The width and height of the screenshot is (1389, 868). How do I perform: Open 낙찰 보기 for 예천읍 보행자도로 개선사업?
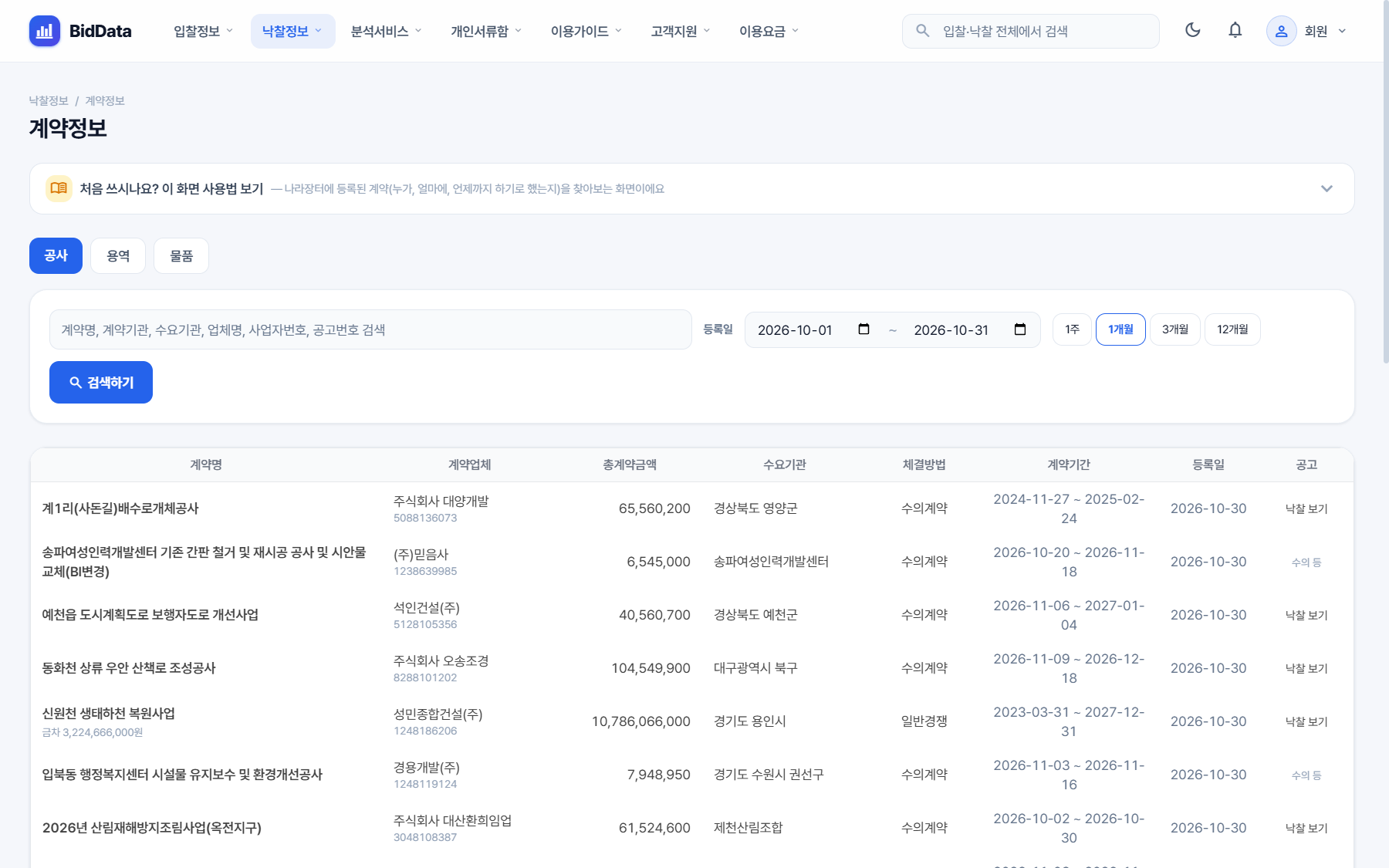pos(1306,615)
